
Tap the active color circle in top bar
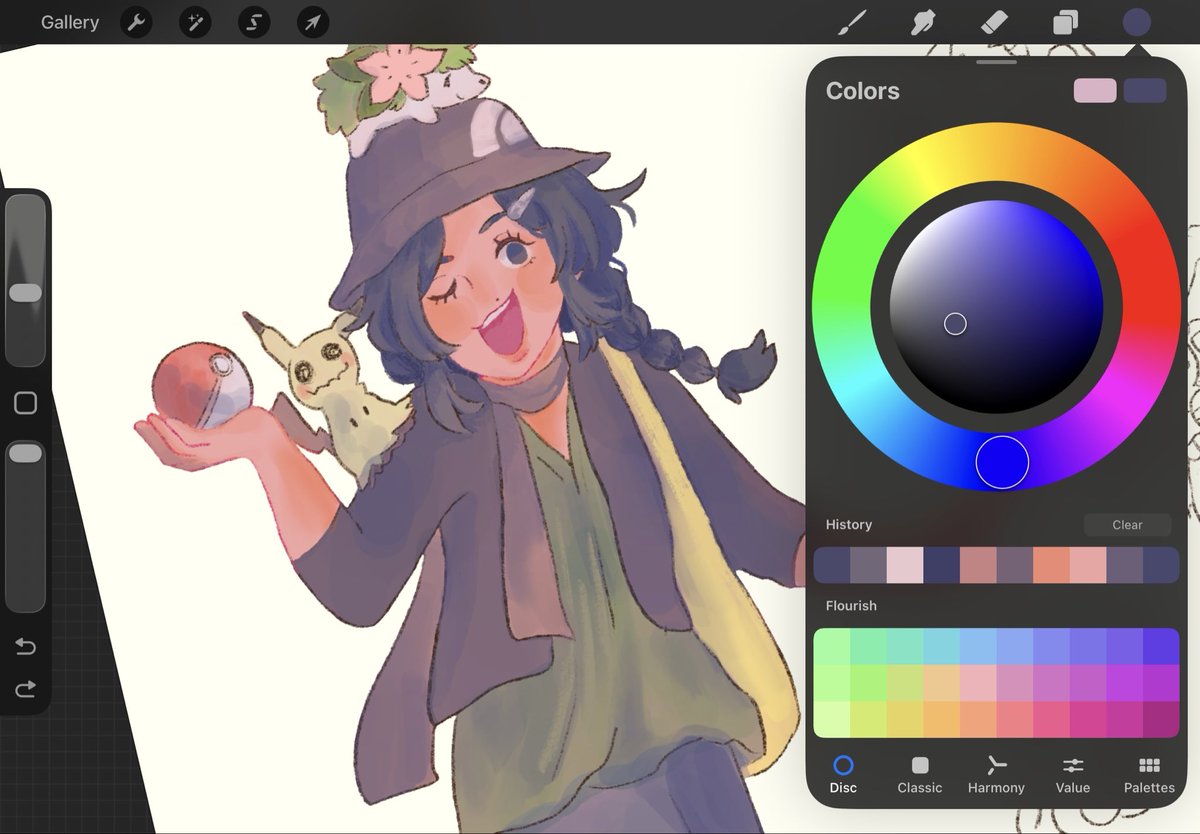pyautogui.click(x=1136, y=22)
